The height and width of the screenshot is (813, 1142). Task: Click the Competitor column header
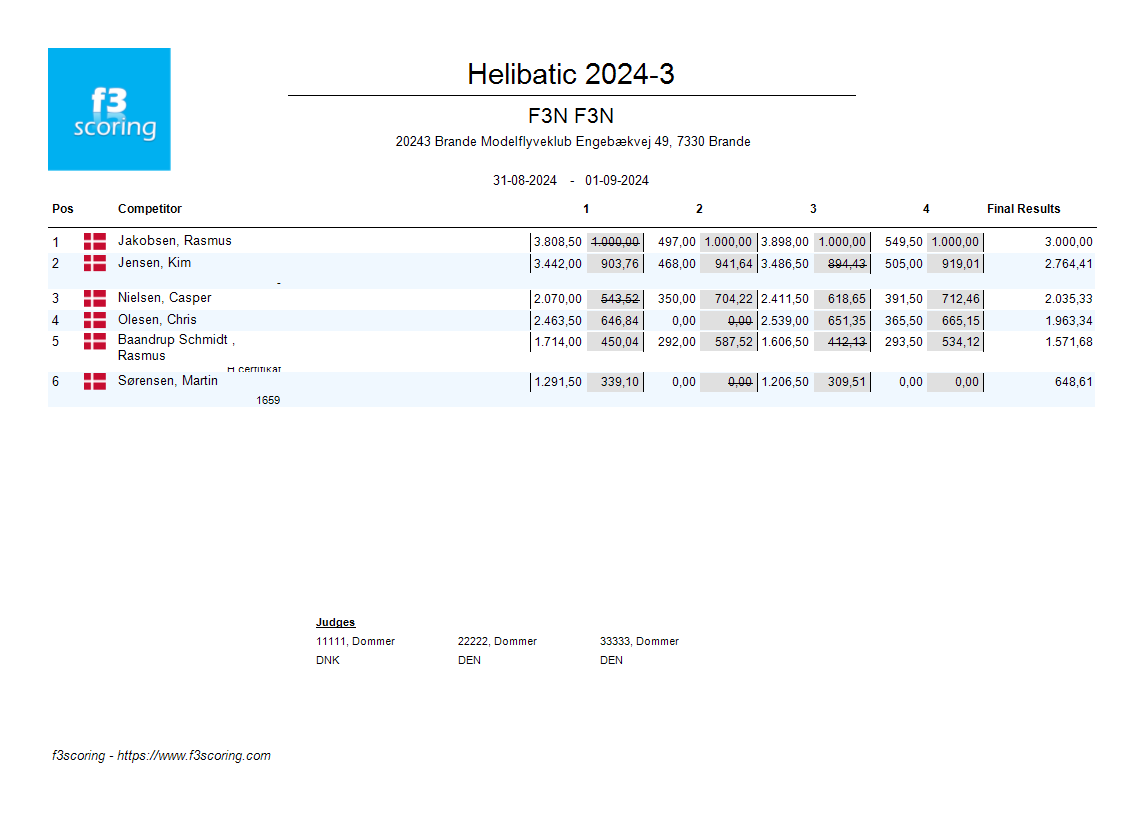coord(149,209)
